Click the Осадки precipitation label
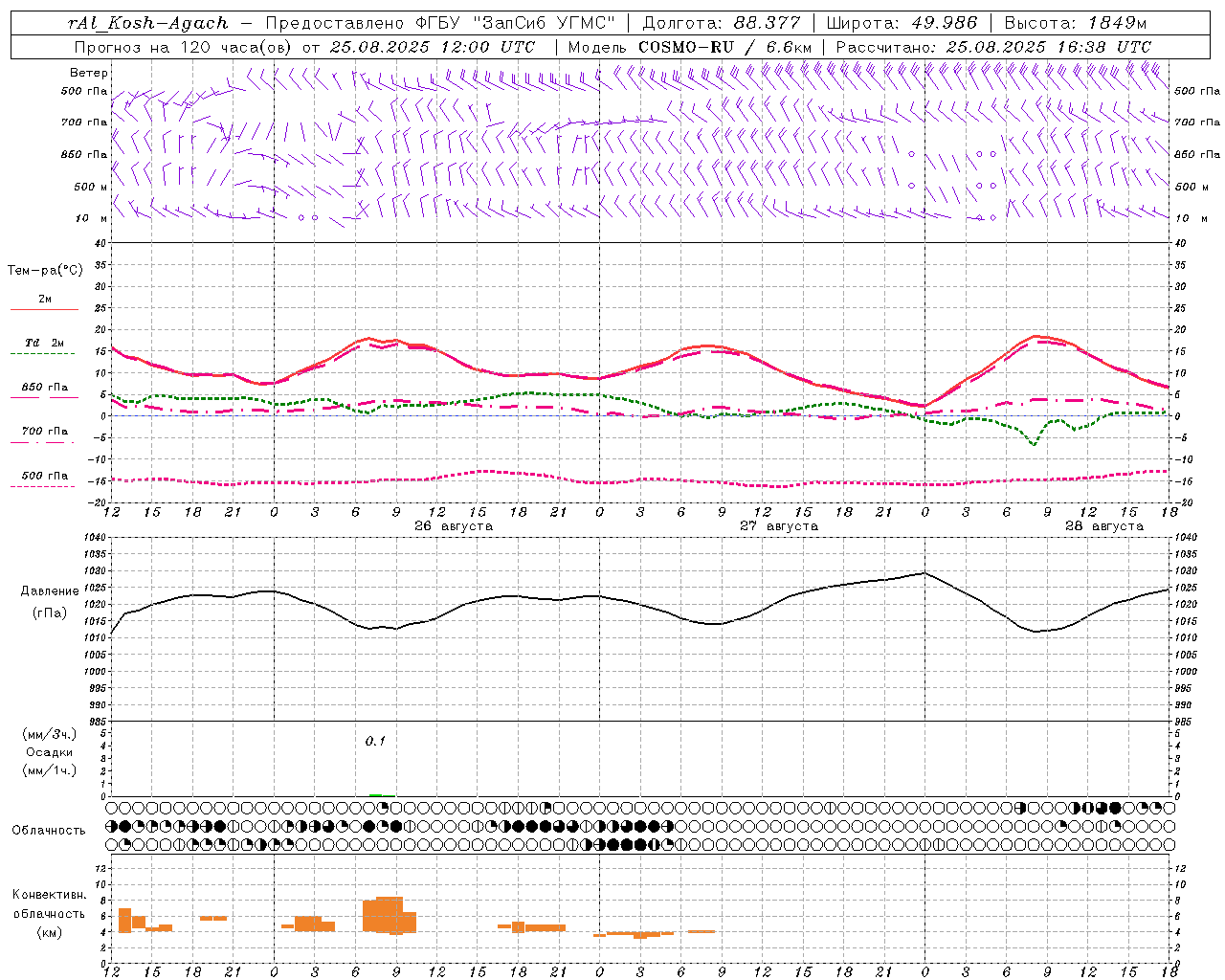Screen dimensions: 1225x980 (50, 752)
